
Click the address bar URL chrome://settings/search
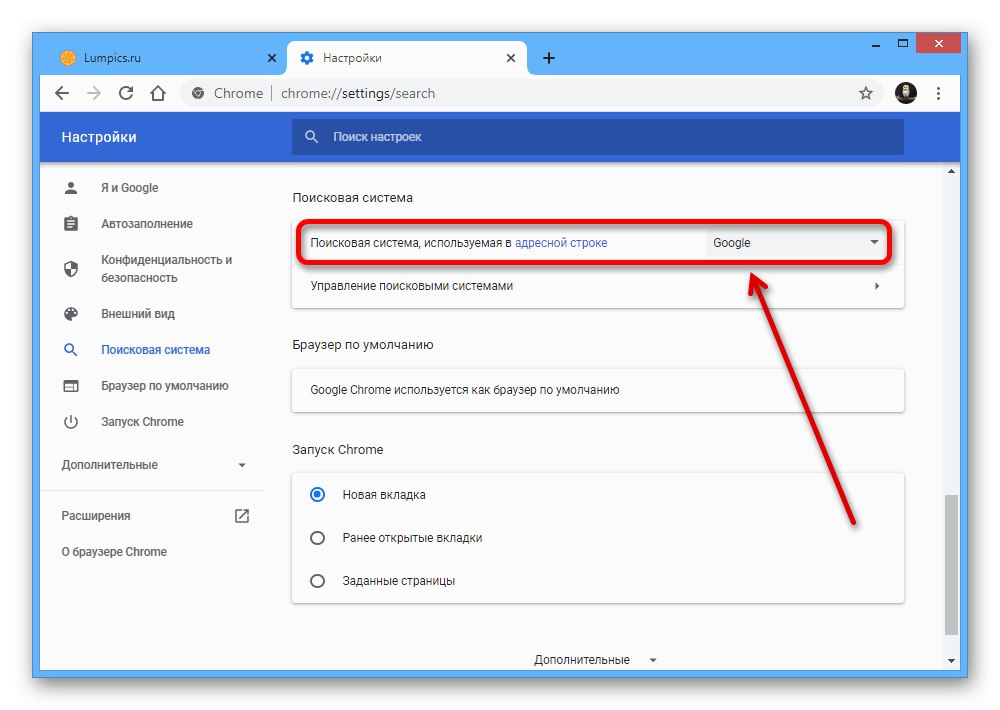pos(358,93)
